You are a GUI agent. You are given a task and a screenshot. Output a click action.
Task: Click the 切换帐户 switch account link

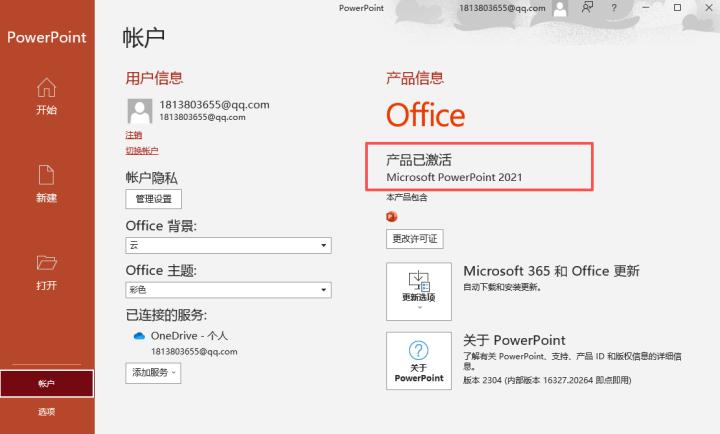click(x=142, y=151)
